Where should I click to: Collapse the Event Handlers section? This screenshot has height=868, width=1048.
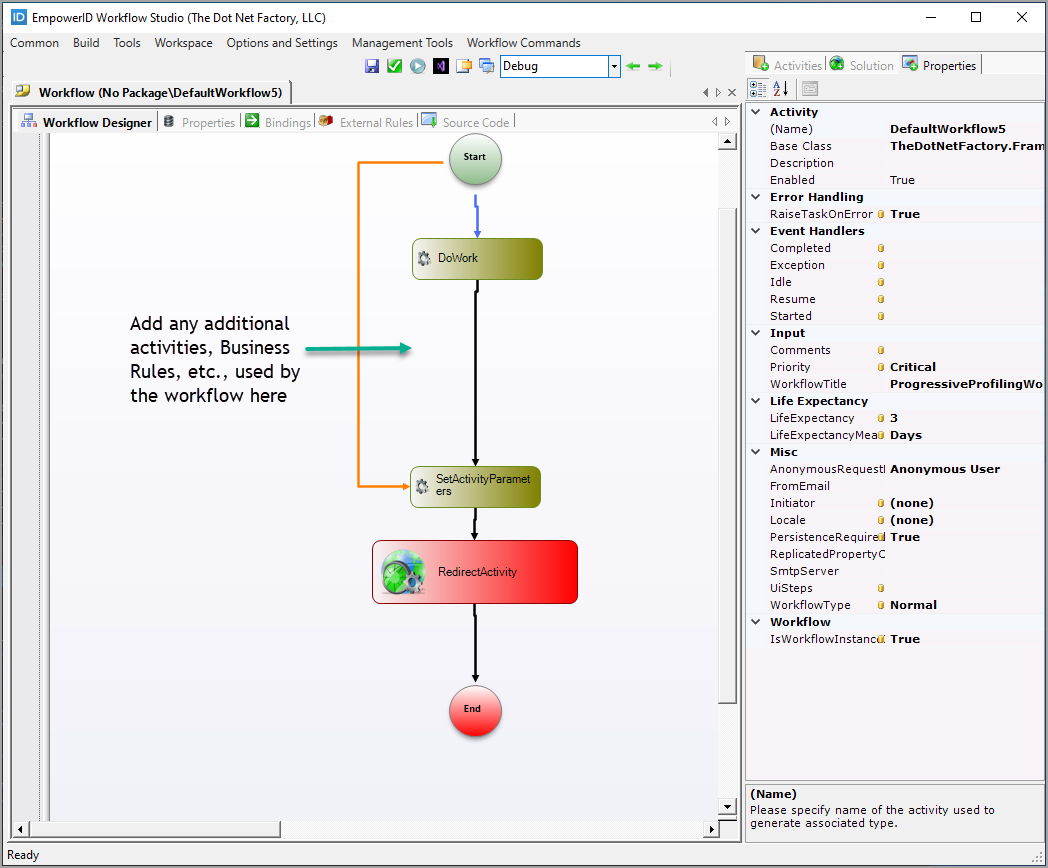pos(756,230)
